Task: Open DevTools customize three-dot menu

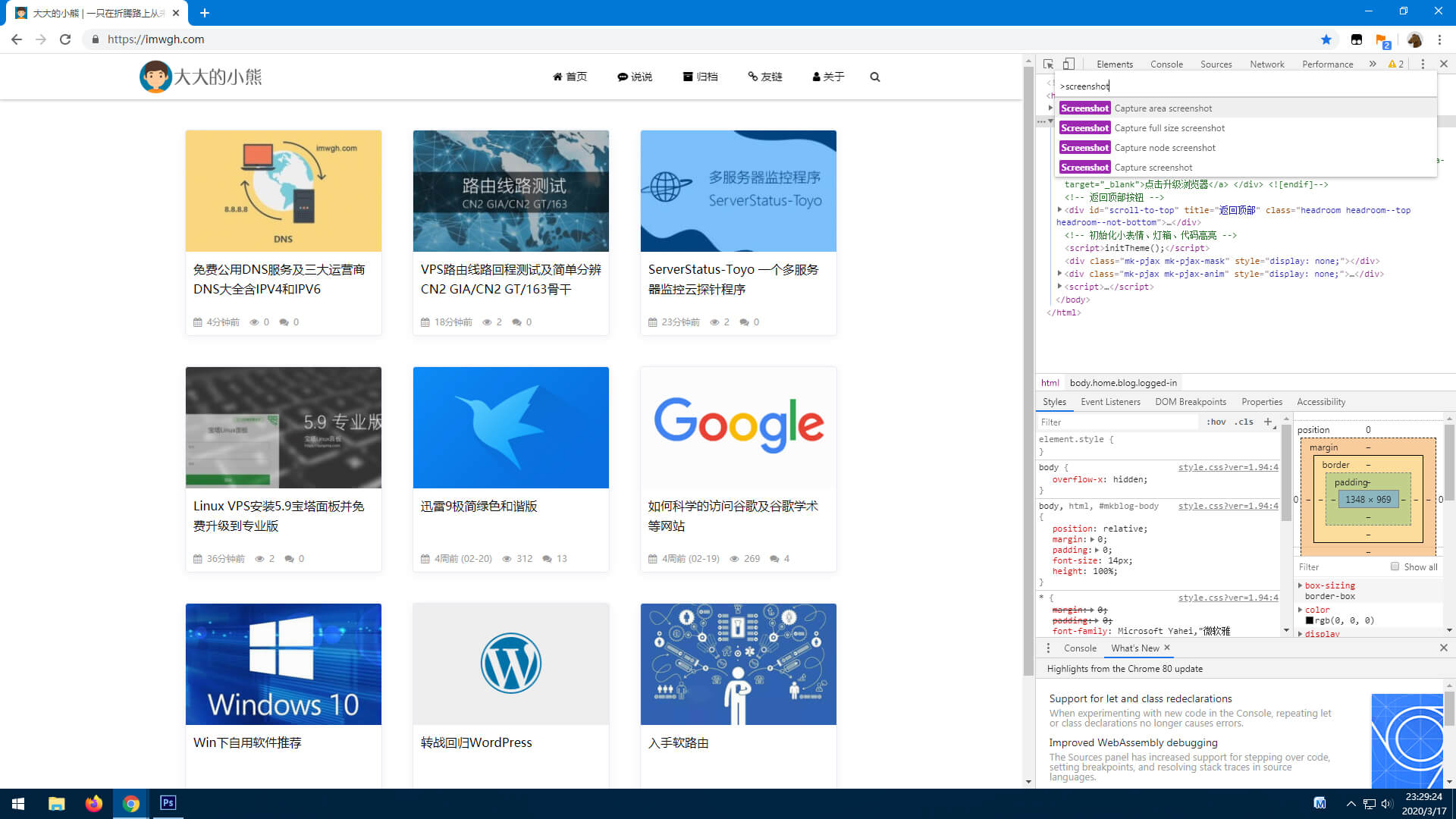Action: pos(1423,64)
